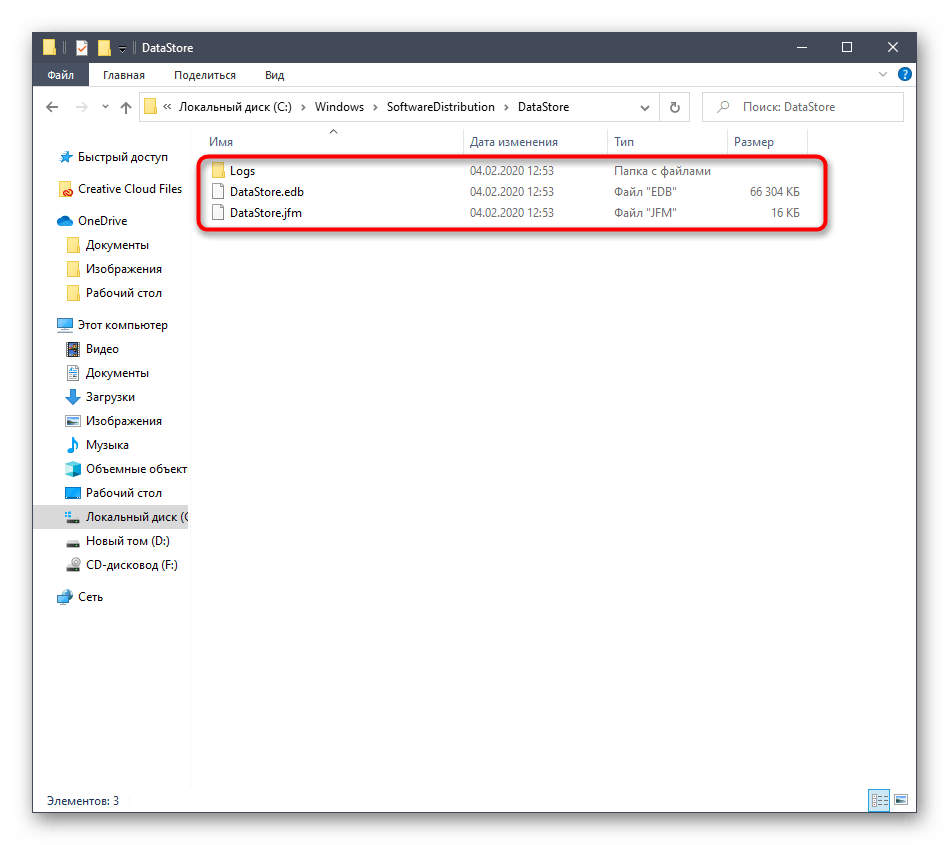The height and width of the screenshot is (845, 949).
Task: Sort by Дата изменения column header
Action: (514, 142)
